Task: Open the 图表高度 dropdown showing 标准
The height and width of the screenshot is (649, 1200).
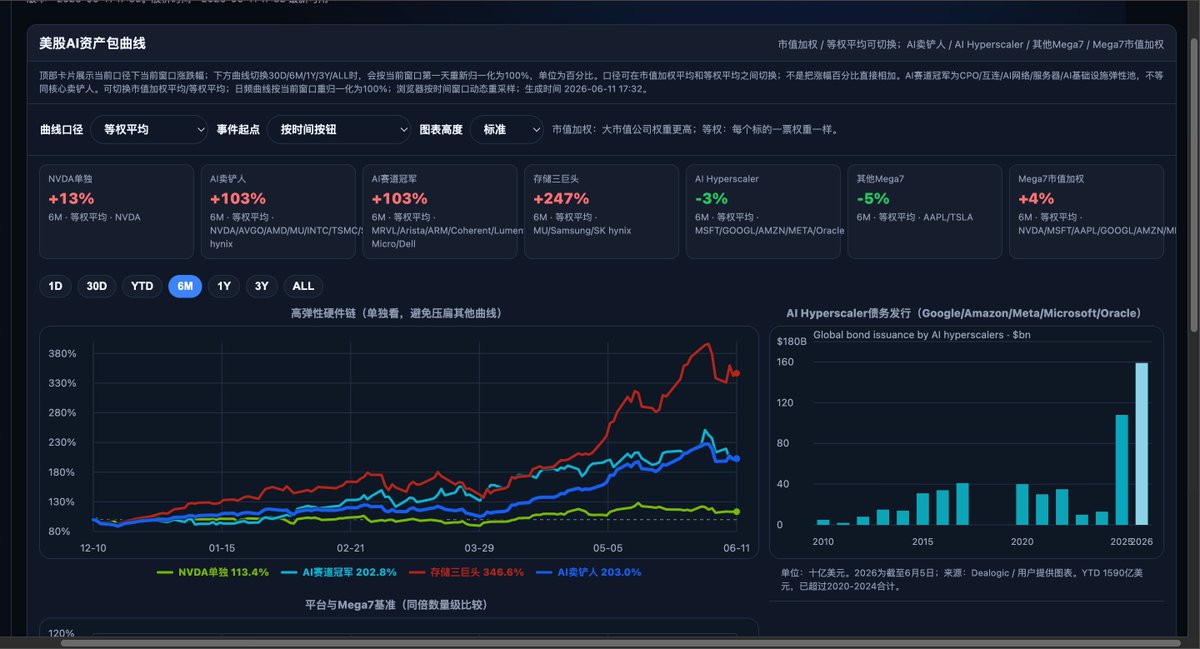Action: (506, 129)
